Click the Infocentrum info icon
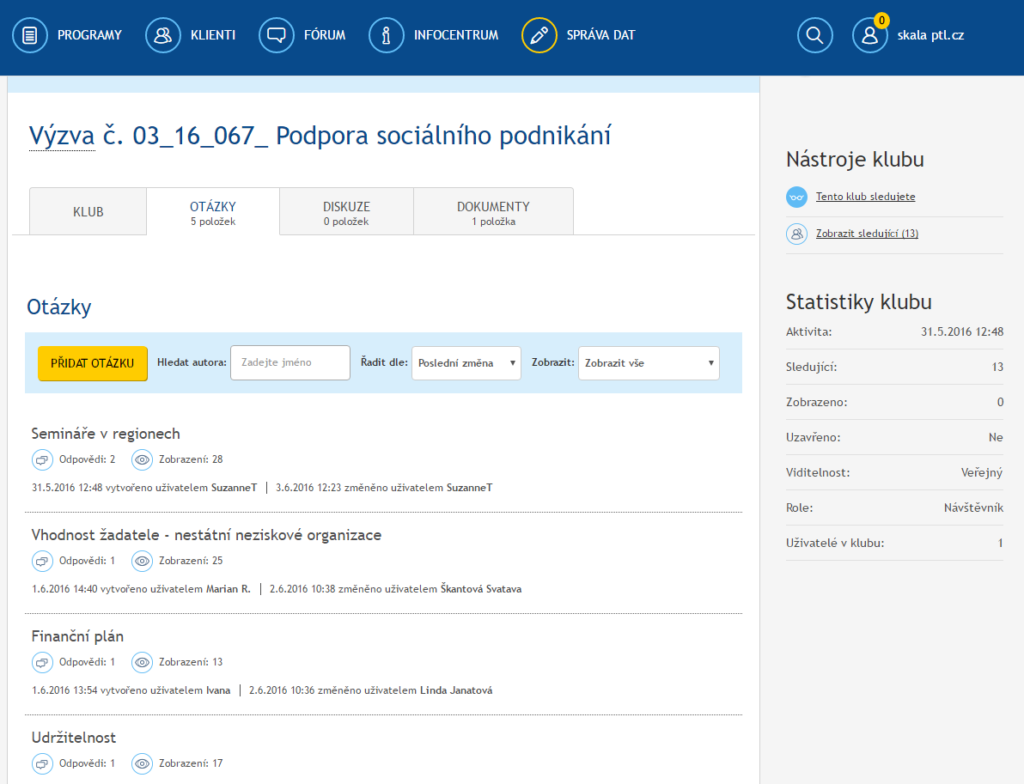 [386, 35]
